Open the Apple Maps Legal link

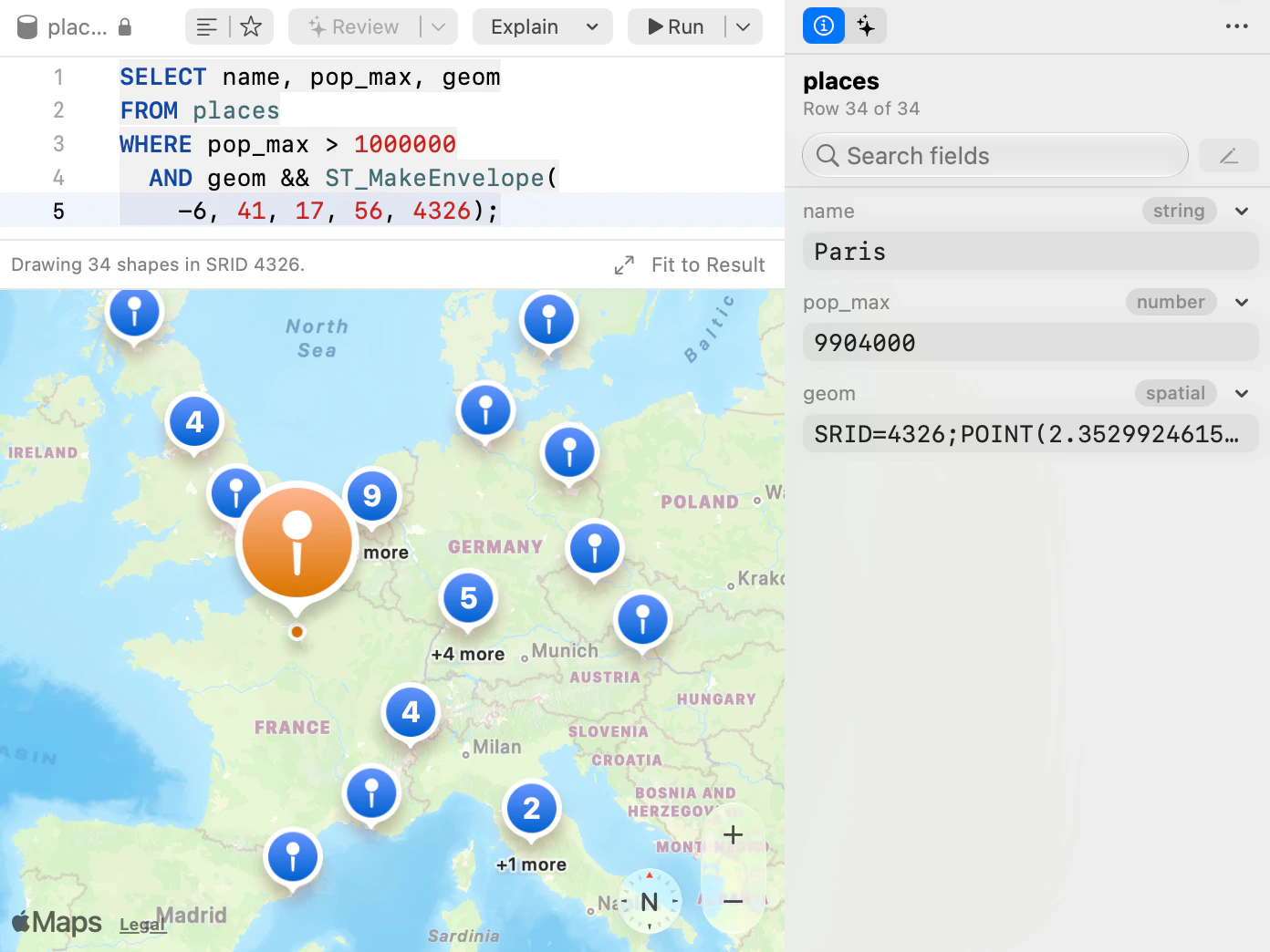coord(142,925)
